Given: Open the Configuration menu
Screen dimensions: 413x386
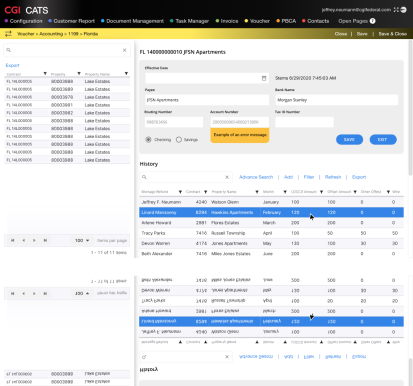Looking at the screenshot, I should point(26,21).
